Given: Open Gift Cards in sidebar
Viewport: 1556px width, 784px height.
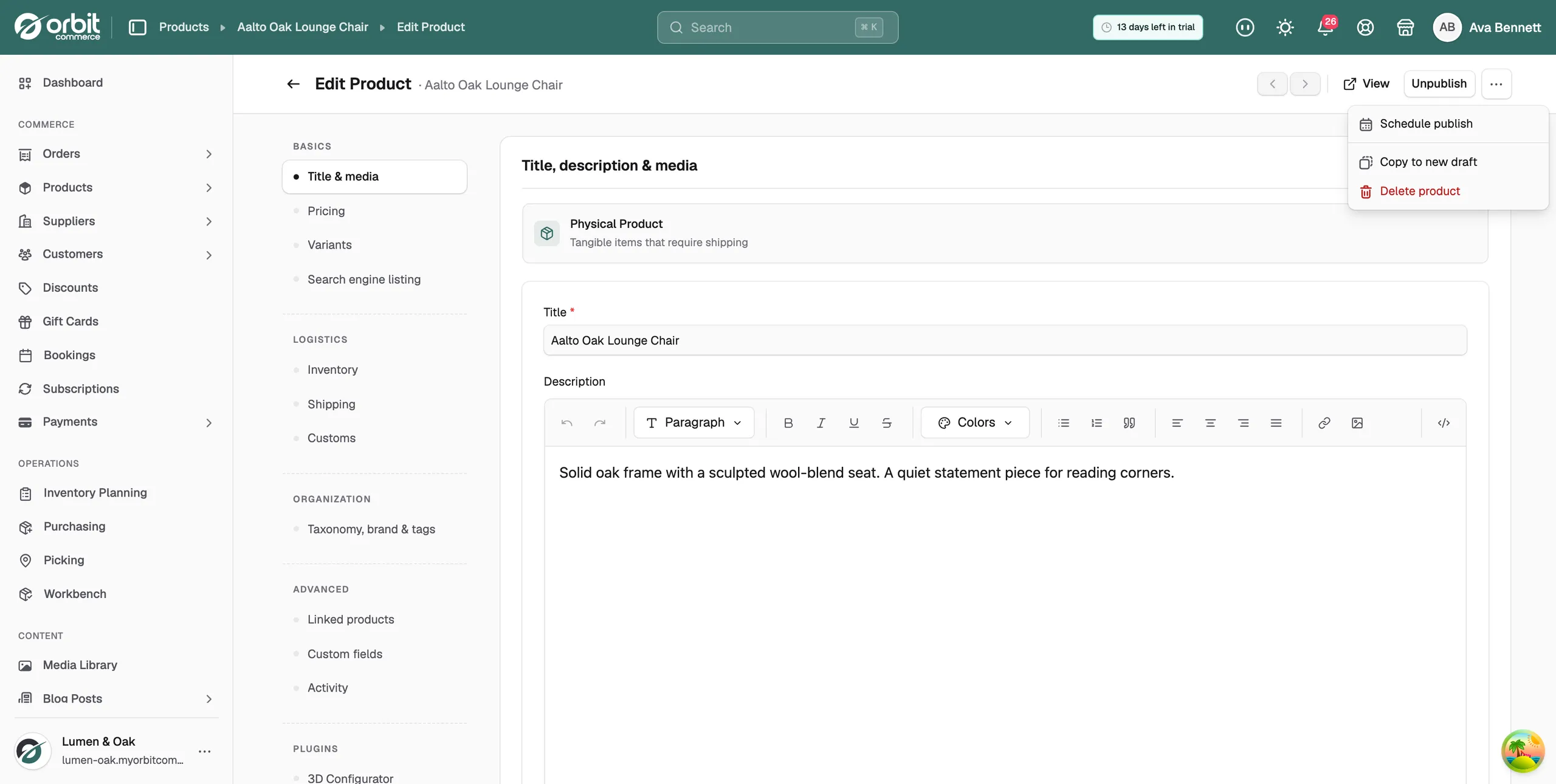Looking at the screenshot, I should [70, 322].
